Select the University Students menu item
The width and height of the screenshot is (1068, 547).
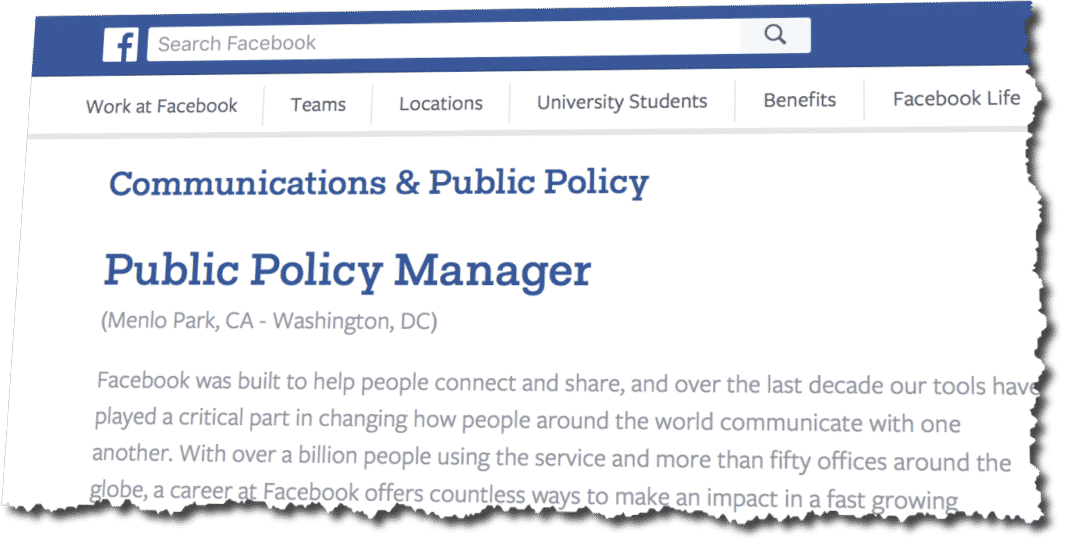(622, 102)
